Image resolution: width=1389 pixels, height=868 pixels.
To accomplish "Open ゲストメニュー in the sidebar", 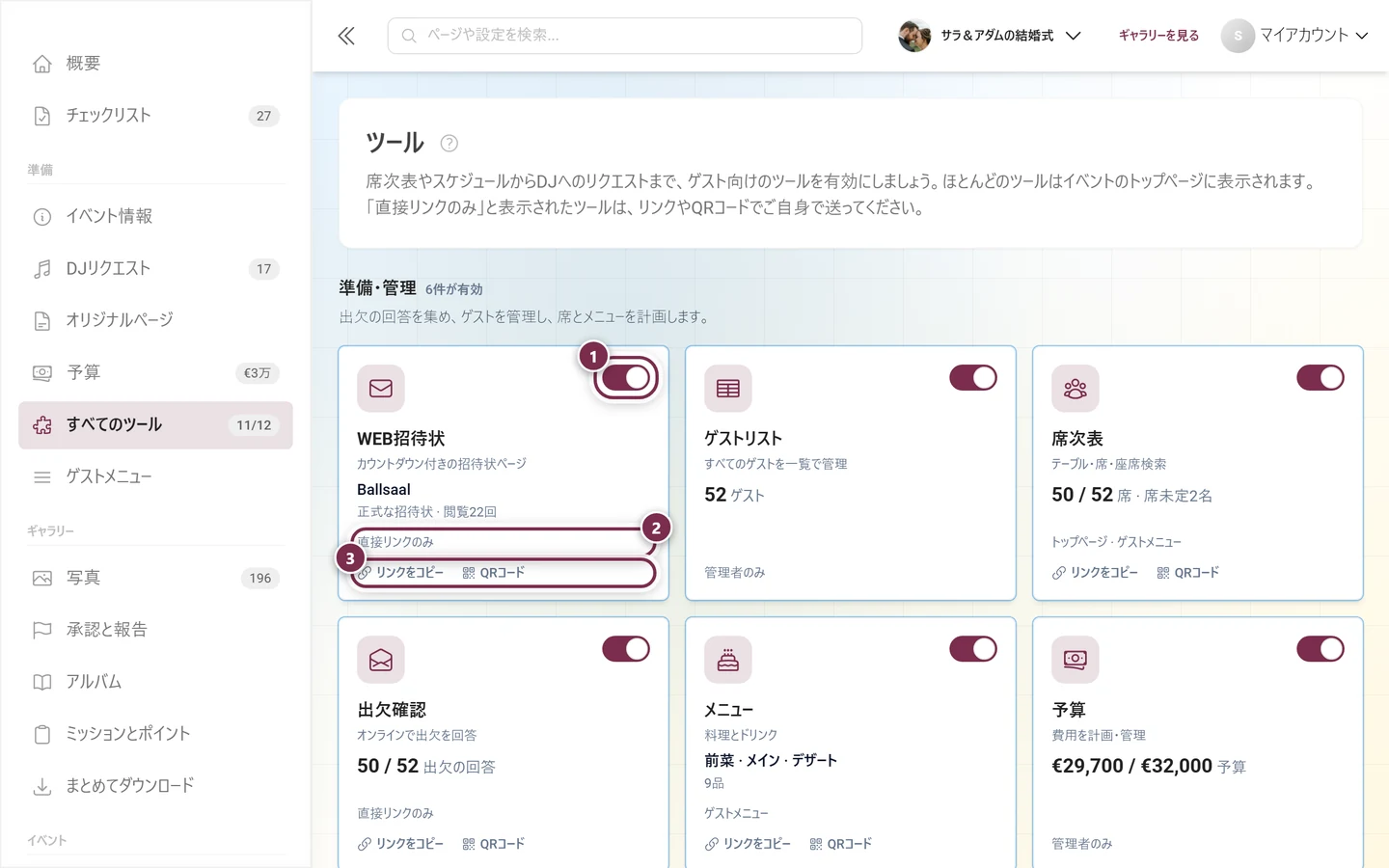I will point(155,476).
